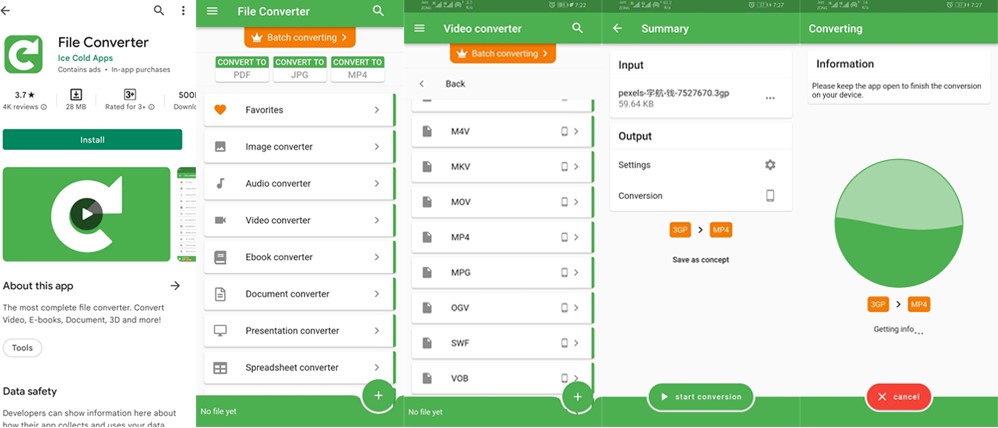Expand MKV row chevron
The width and height of the screenshot is (998, 428).
pos(576,167)
